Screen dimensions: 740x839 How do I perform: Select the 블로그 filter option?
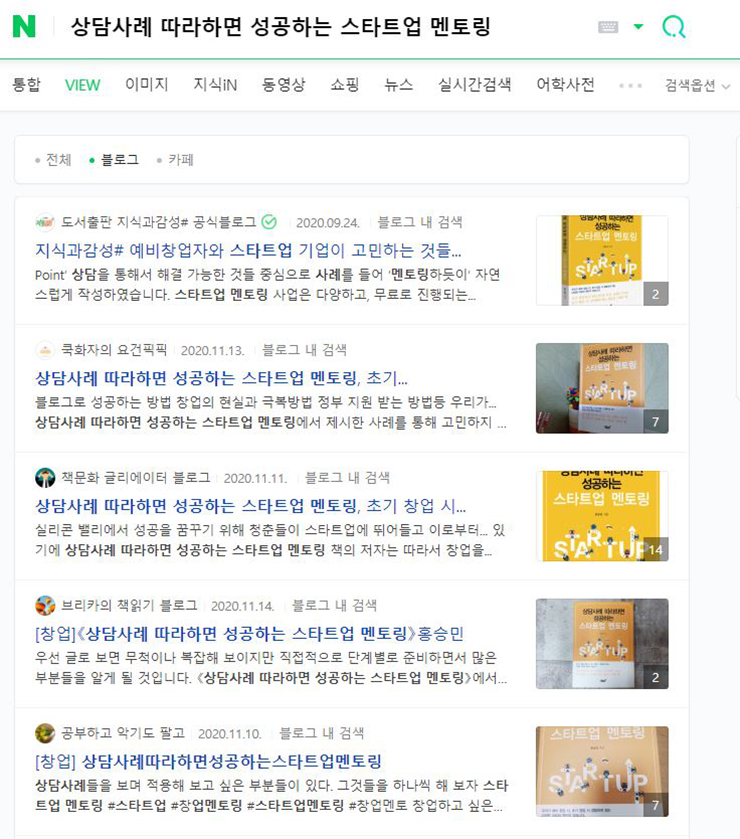[x=115, y=159]
